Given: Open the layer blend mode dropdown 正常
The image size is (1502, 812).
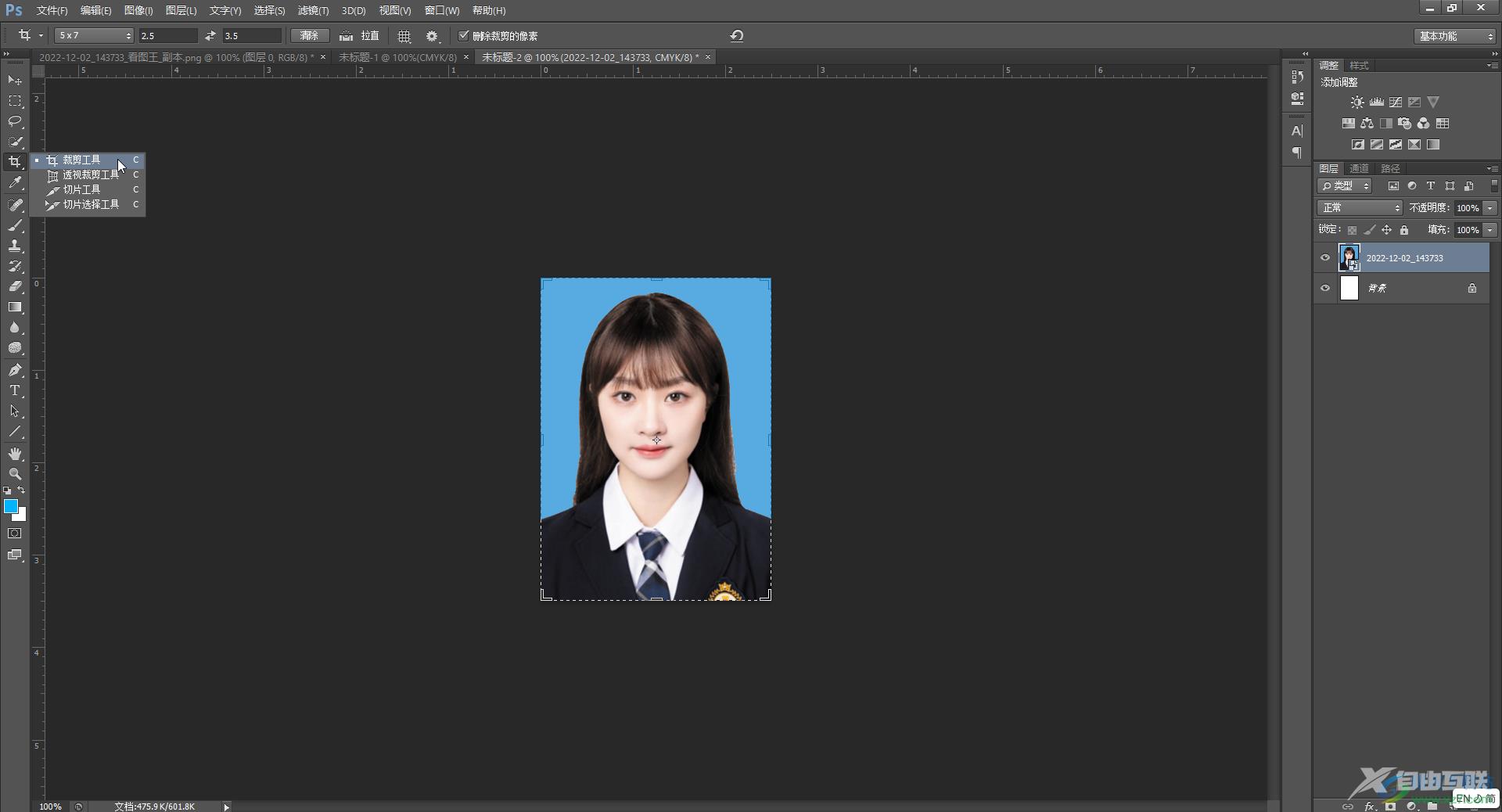Looking at the screenshot, I should [x=1360, y=208].
